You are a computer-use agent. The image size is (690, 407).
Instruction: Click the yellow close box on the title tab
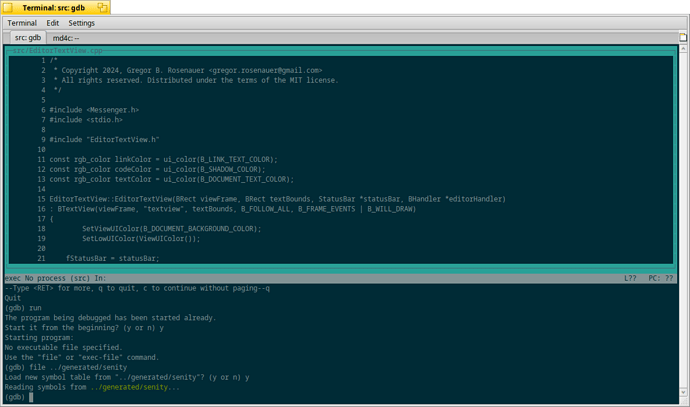click(7, 7)
